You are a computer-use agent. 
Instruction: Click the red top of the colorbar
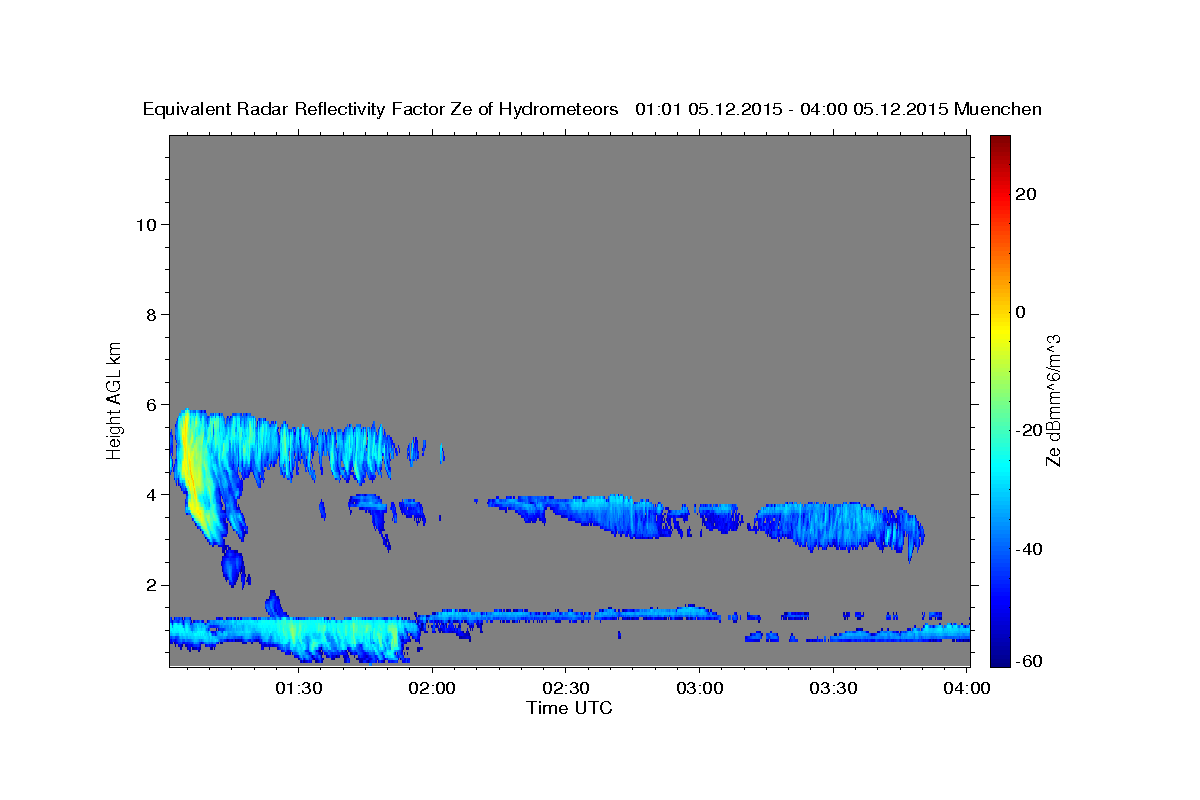click(x=1001, y=150)
